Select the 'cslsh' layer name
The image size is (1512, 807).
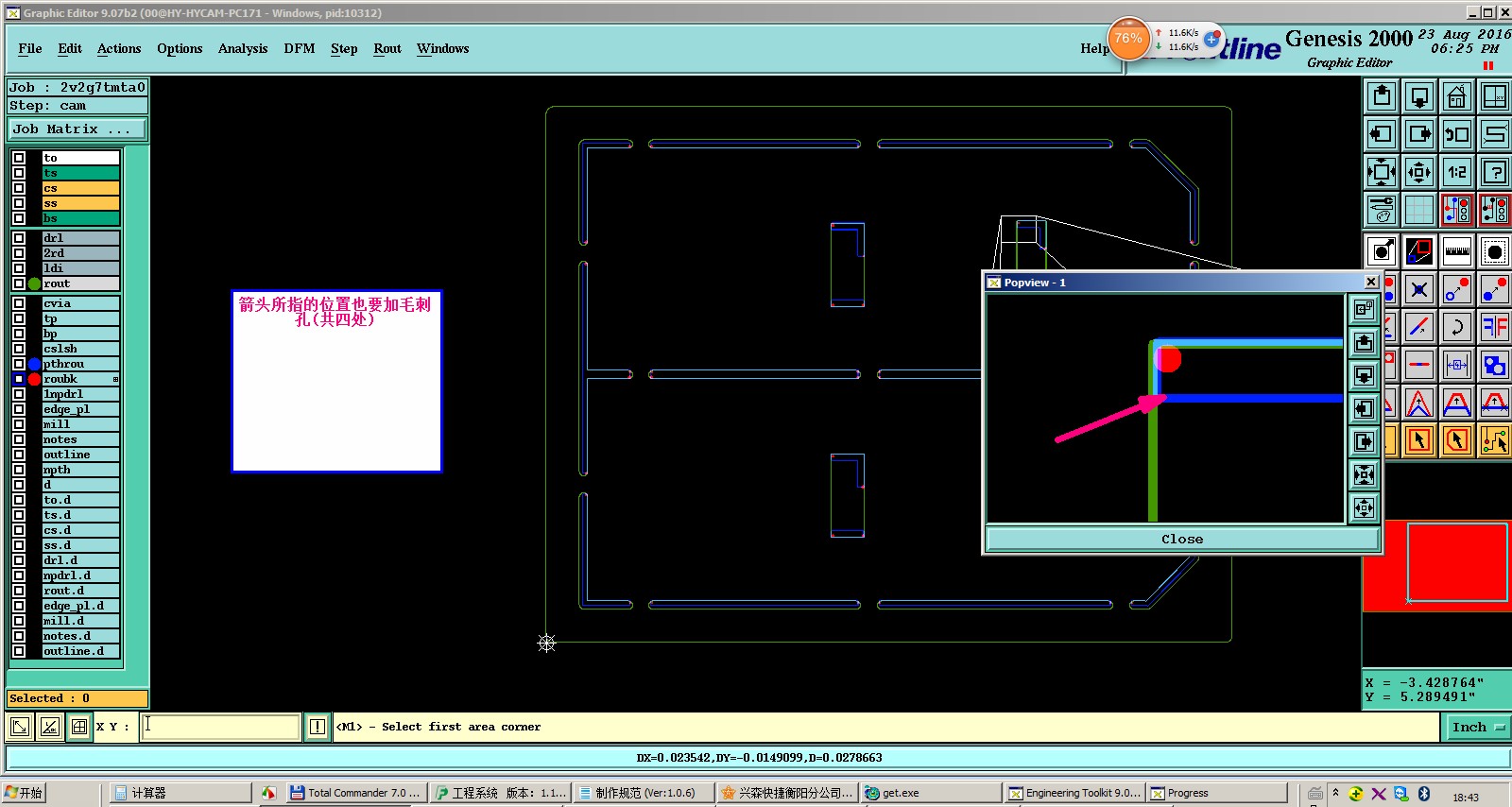[x=80, y=349]
